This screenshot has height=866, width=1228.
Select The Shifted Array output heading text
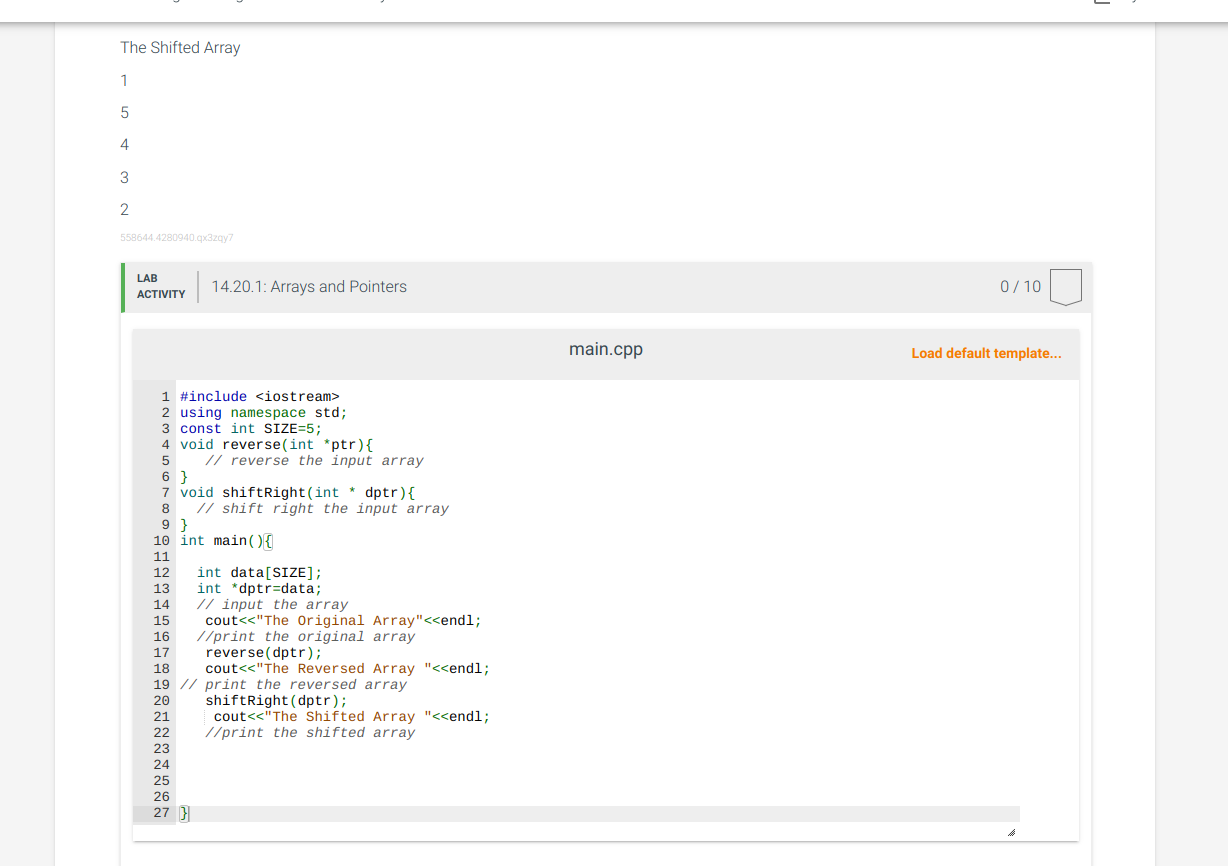180,47
